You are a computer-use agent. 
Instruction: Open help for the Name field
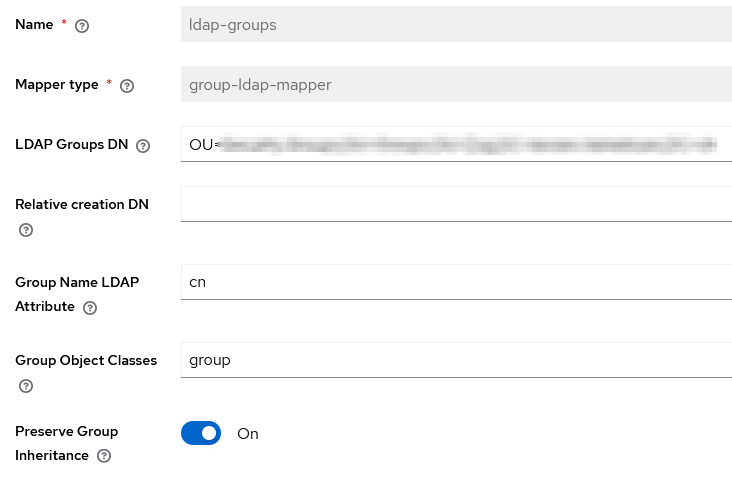coord(82,26)
